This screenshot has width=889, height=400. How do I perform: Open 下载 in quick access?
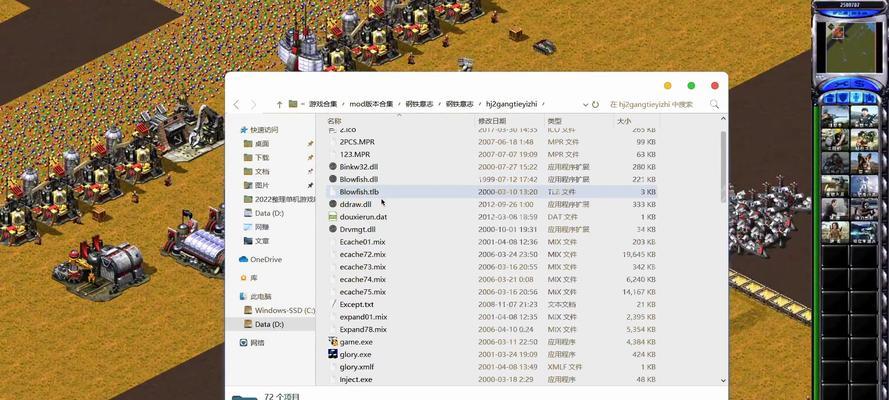click(x=262, y=158)
